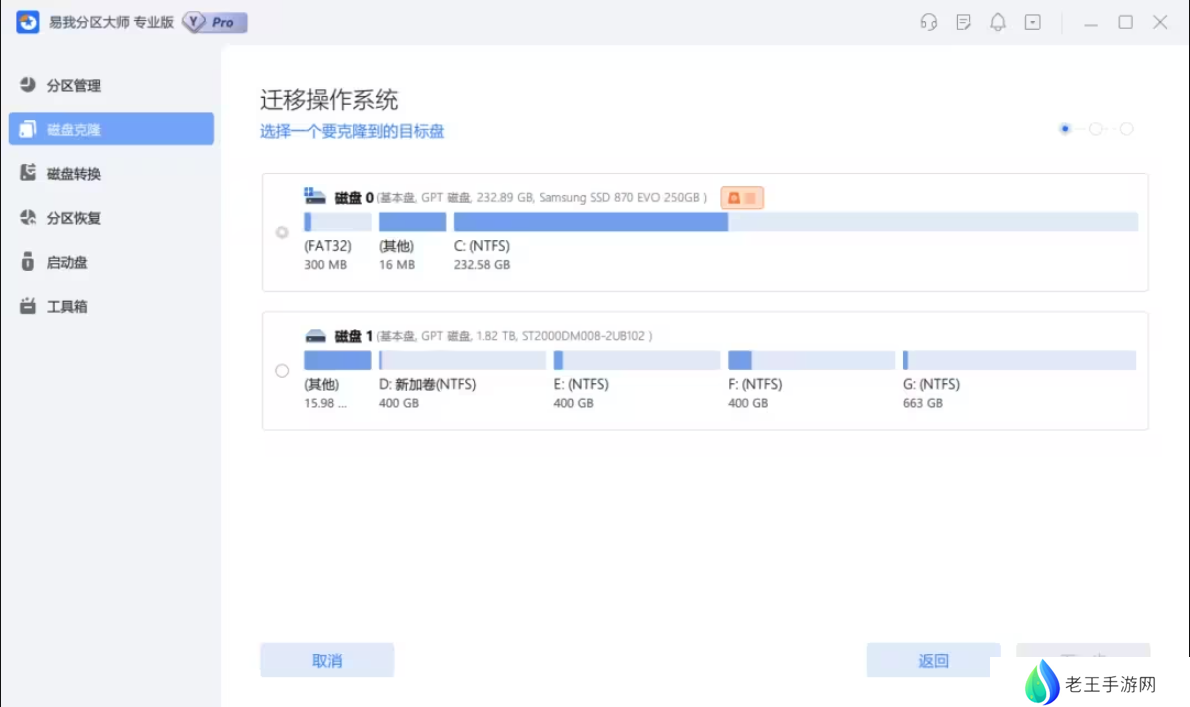Click the 返回 button
The width and height of the screenshot is (1190, 707).
point(933,660)
